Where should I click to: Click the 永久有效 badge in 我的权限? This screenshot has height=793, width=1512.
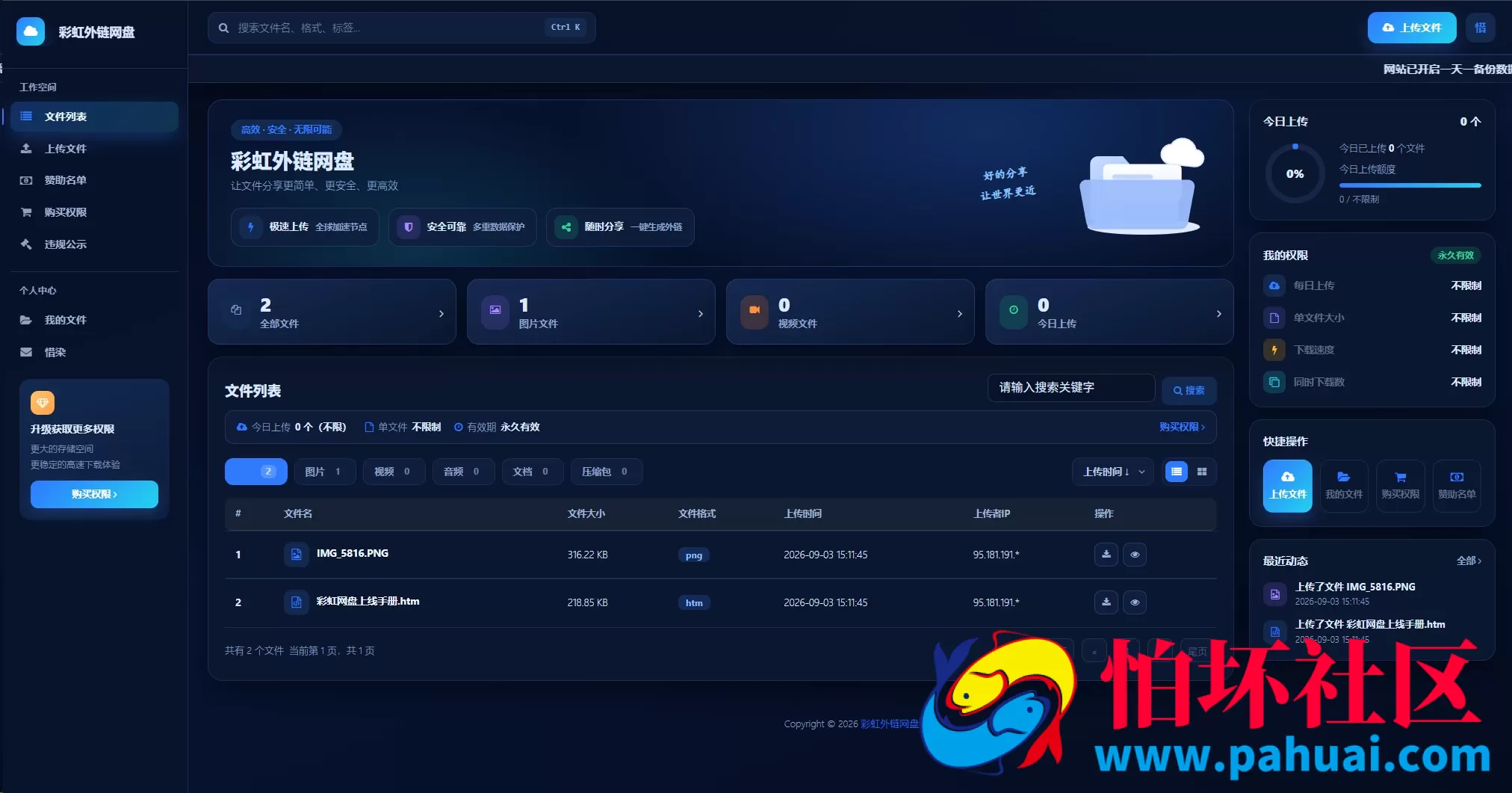click(x=1456, y=256)
